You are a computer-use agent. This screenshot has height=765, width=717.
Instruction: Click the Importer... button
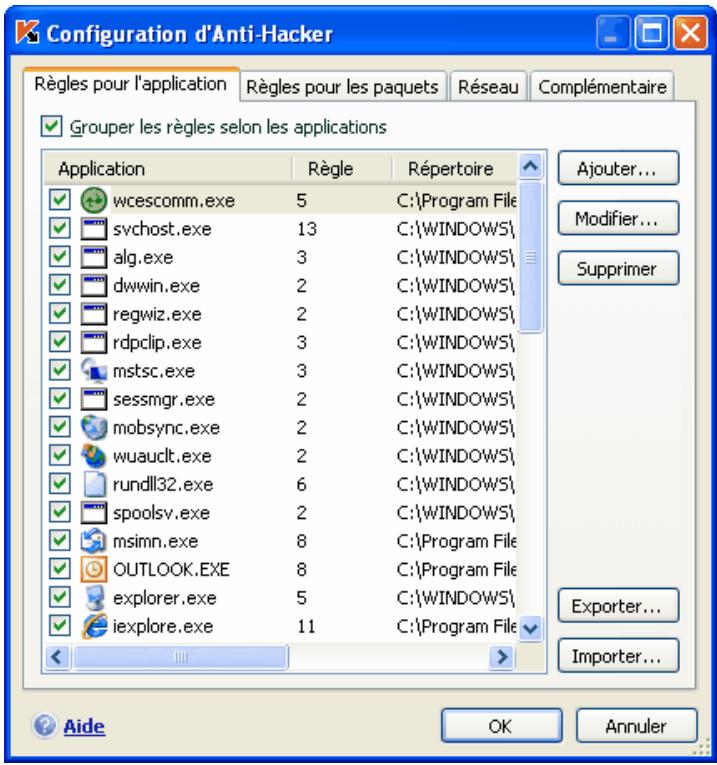coord(618,656)
